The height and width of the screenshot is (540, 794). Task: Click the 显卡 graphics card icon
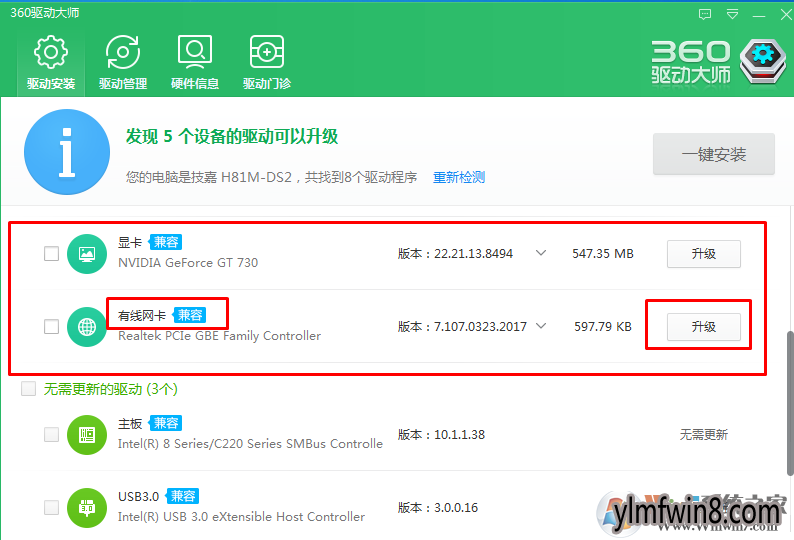click(87, 254)
